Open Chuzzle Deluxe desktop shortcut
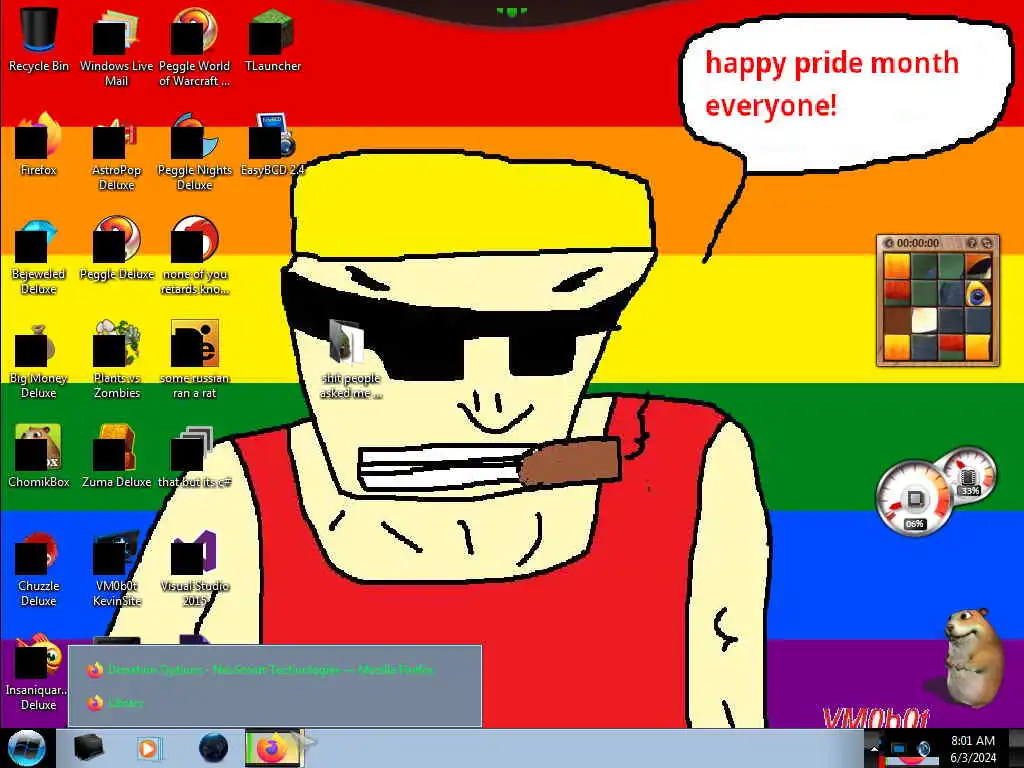The image size is (1024, 768). pos(39,567)
